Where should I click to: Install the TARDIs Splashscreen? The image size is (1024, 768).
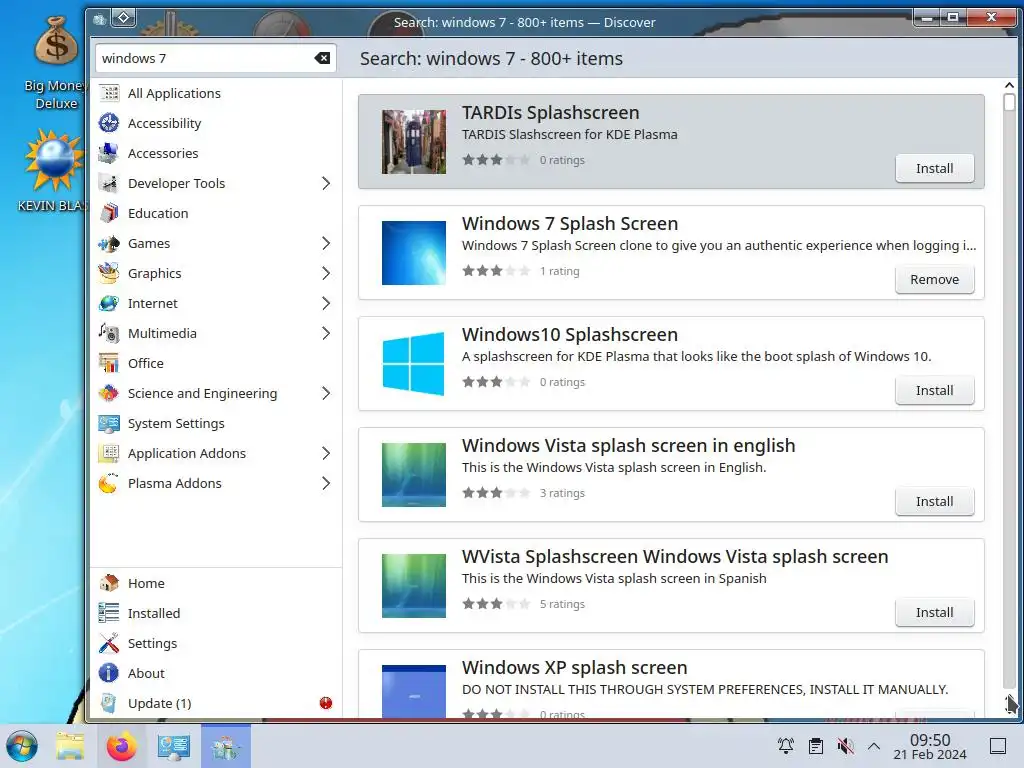pos(935,168)
